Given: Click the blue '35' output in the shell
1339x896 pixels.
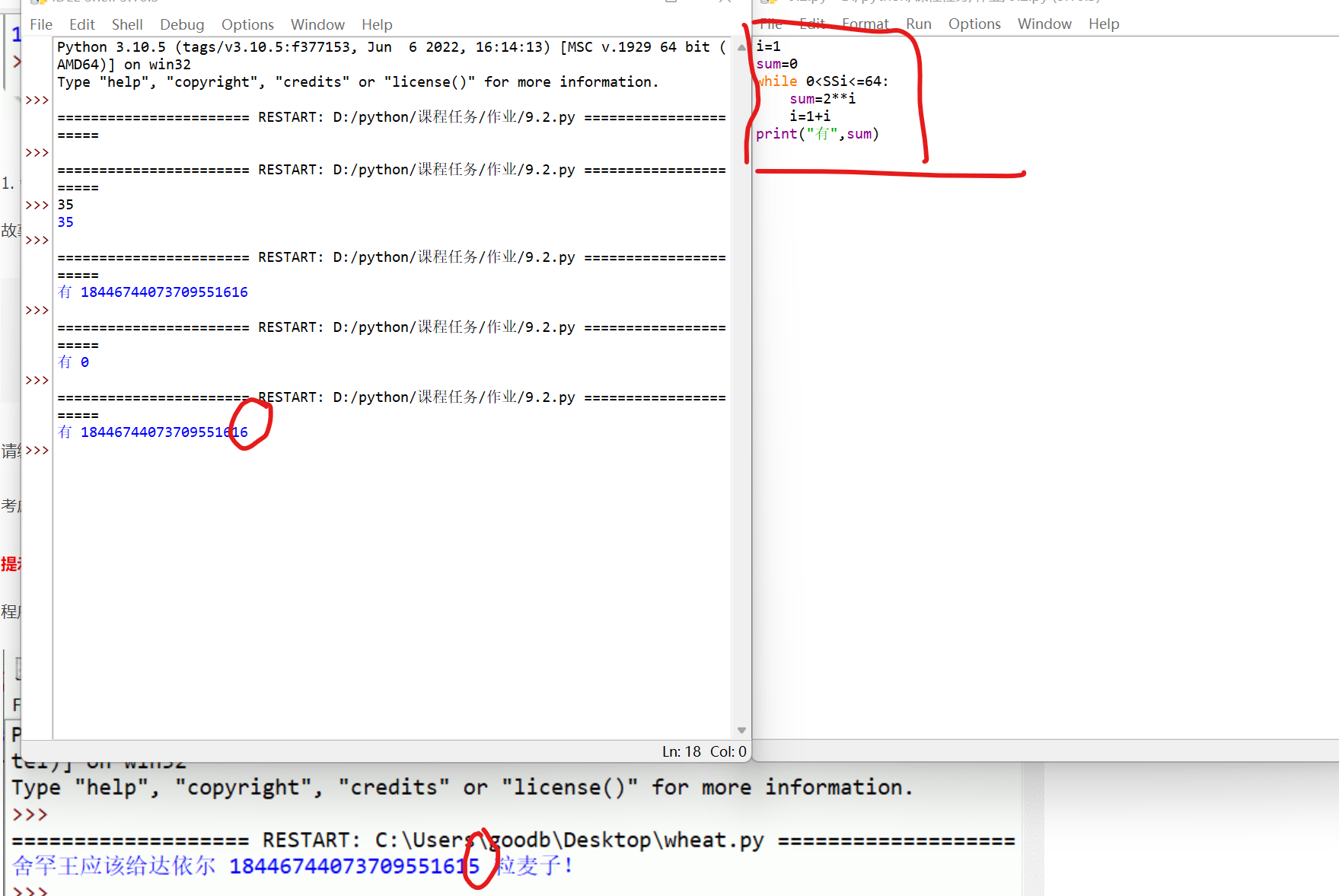Looking at the screenshot, I should pos(65,222).
